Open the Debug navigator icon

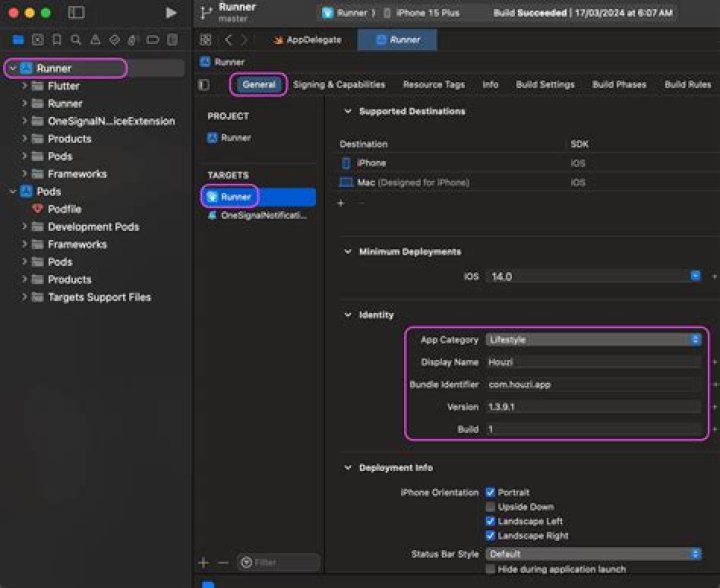[132, 40]
